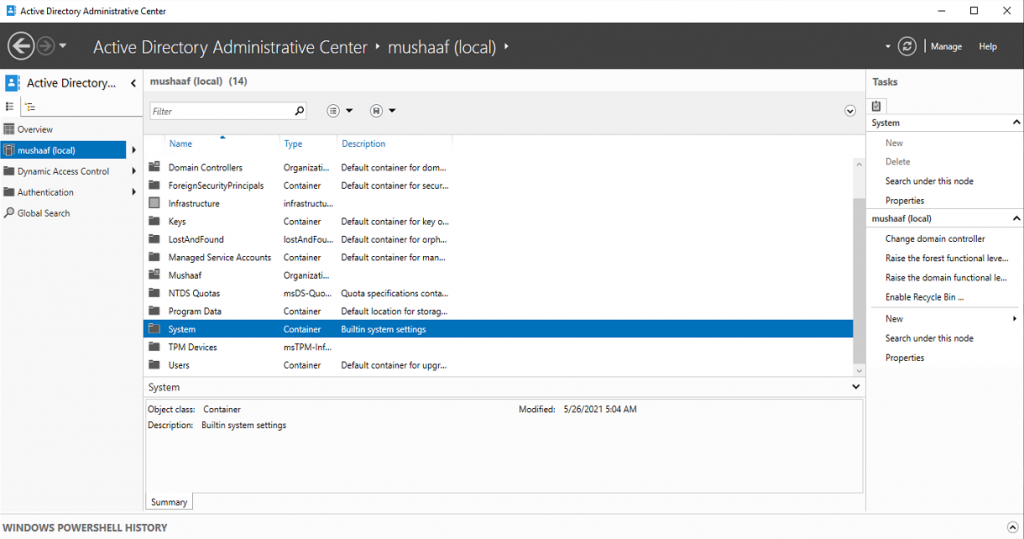Click the Keys container folder icon
This screenshot has width=1024, height=539.
[x=154, y=221]
